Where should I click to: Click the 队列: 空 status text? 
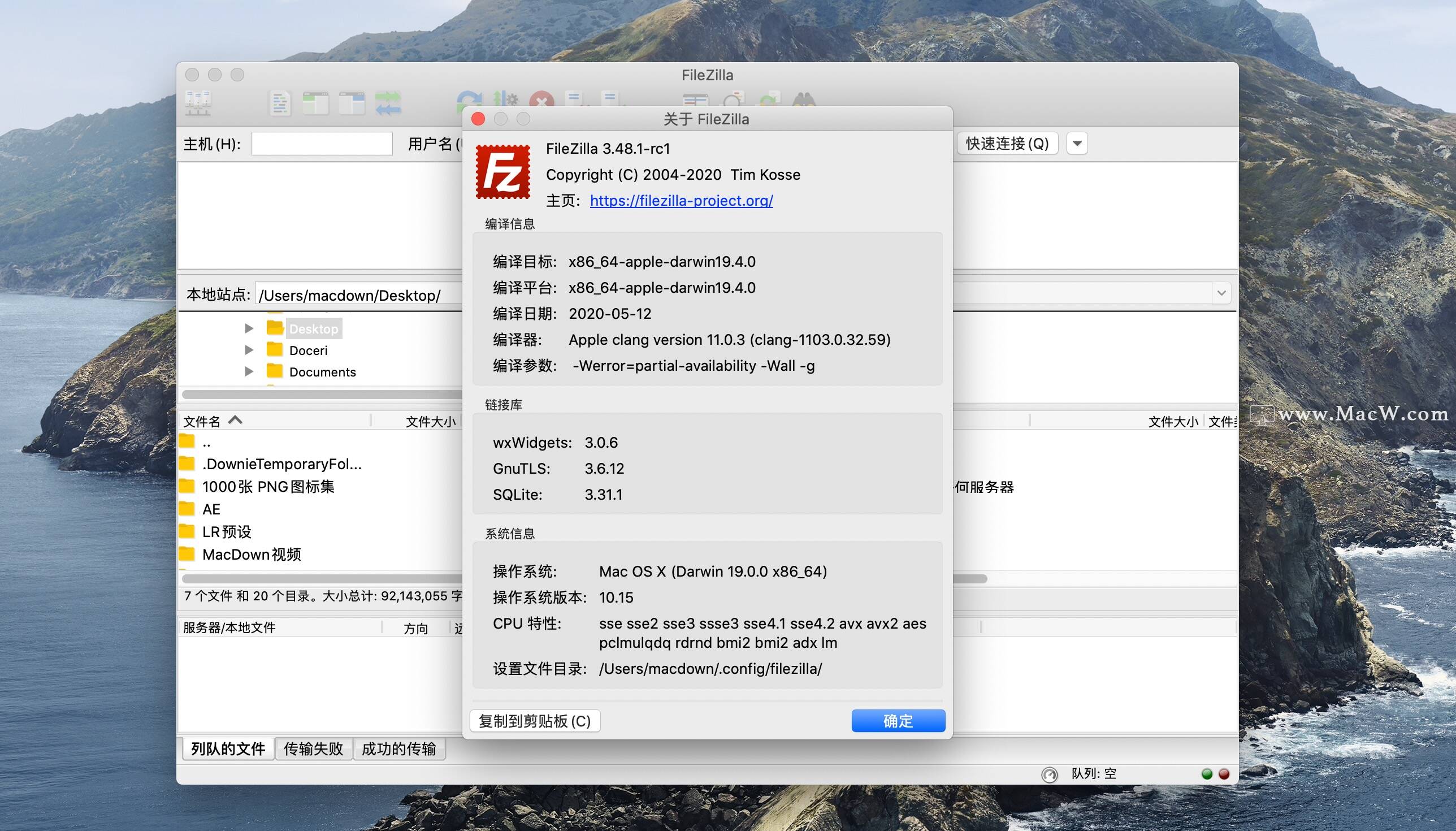(x=1094, y=773)
